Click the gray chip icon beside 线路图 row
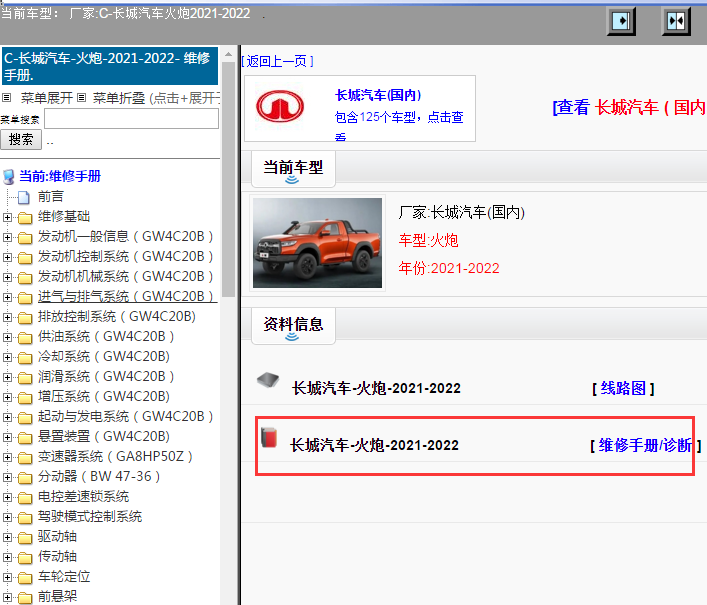Image resolution: width=707 pixels, height=605 pixels. pyautogui.click(x=268, y=380)
